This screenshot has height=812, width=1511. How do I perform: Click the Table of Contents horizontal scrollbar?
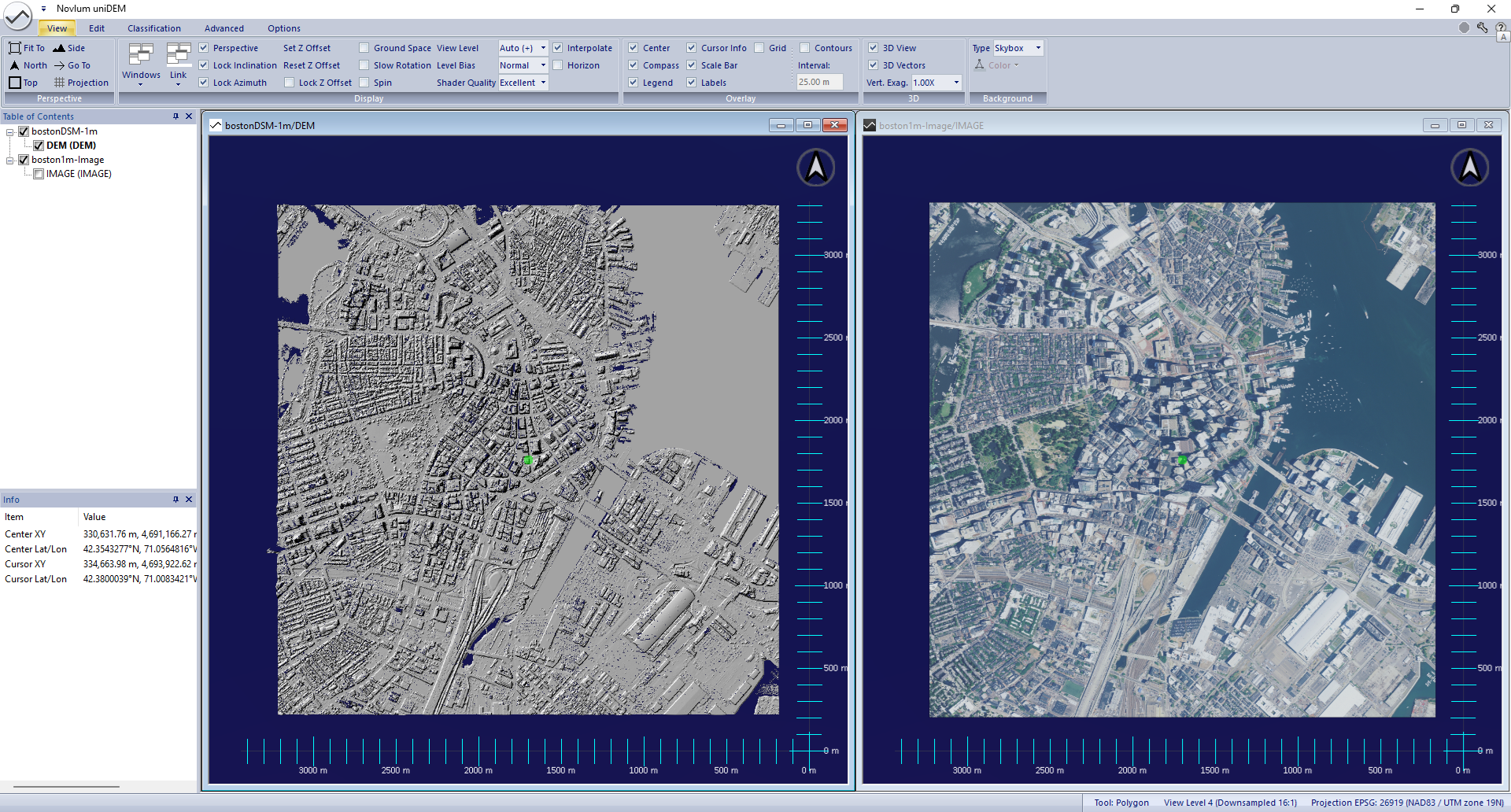[x=66, y=786]
